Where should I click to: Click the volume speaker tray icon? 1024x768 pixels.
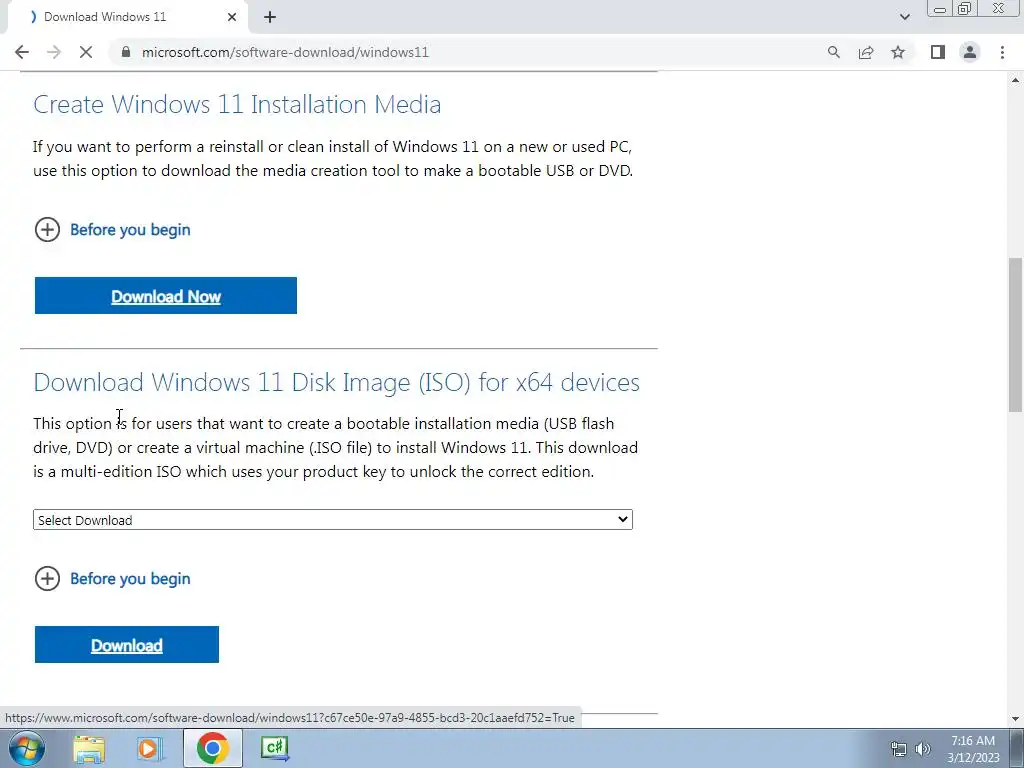[x=923, y=749]
